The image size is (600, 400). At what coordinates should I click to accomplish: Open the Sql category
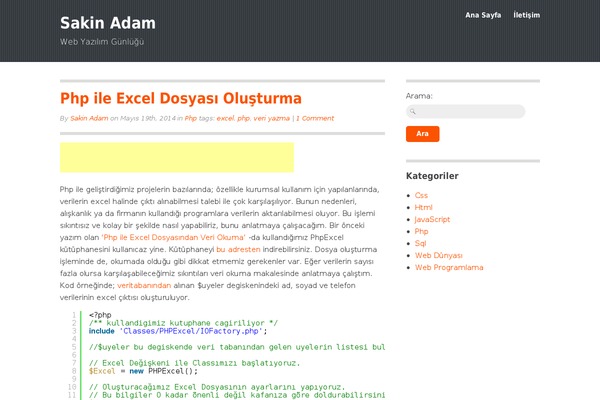pos(420,243)
